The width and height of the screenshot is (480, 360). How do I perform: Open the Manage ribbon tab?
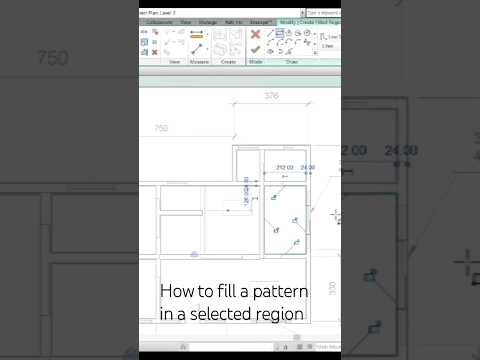coord(208,22)
